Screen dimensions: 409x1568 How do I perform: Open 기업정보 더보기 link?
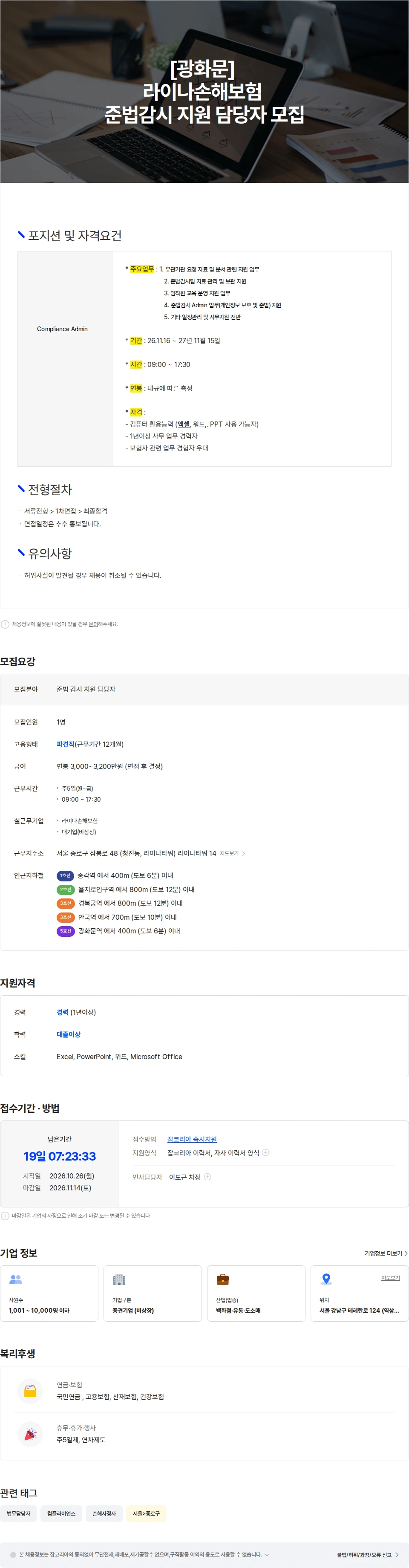[x=386, y=1253]
